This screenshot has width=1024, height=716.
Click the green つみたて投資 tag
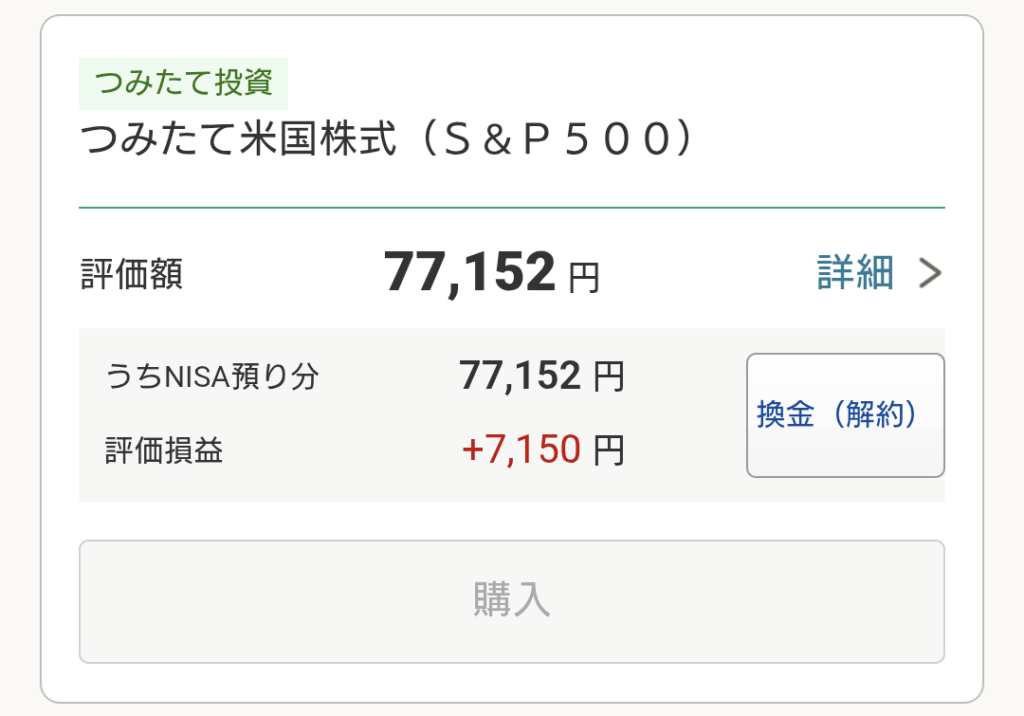click(x=183, y=84)
